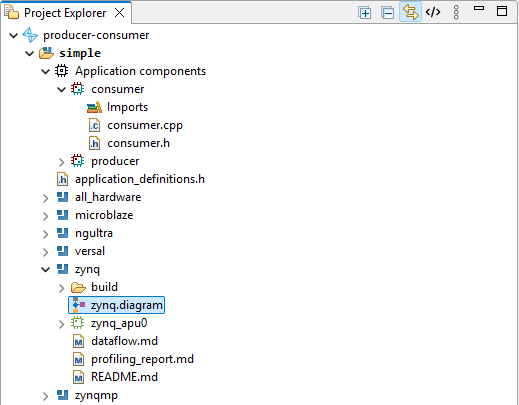Click the versal platform icon

(63, 251)
